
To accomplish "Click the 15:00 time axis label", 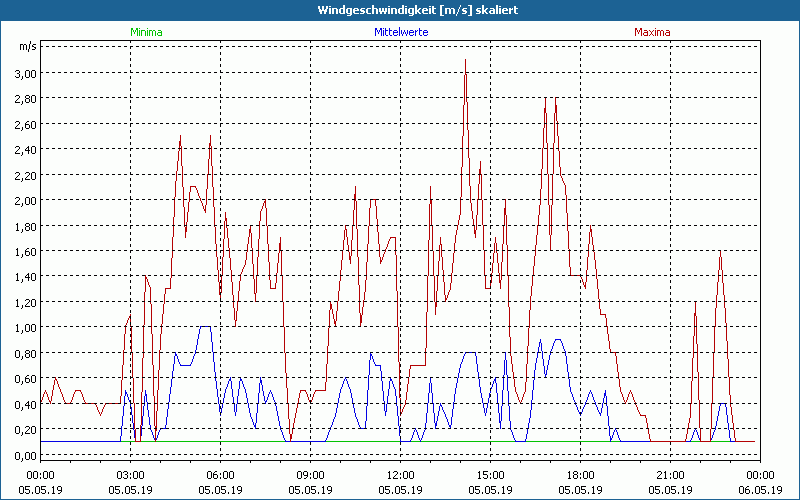I will pyautogui.click(x=490, y=475).
